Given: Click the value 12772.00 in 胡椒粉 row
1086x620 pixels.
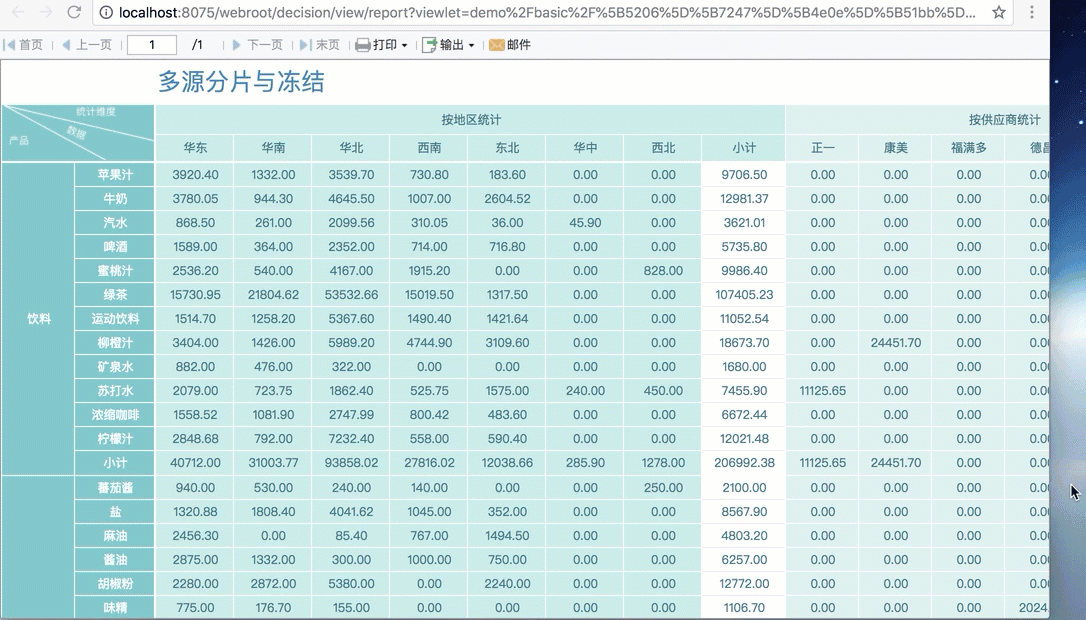Looking at the screenshot, I should (744, 584).
